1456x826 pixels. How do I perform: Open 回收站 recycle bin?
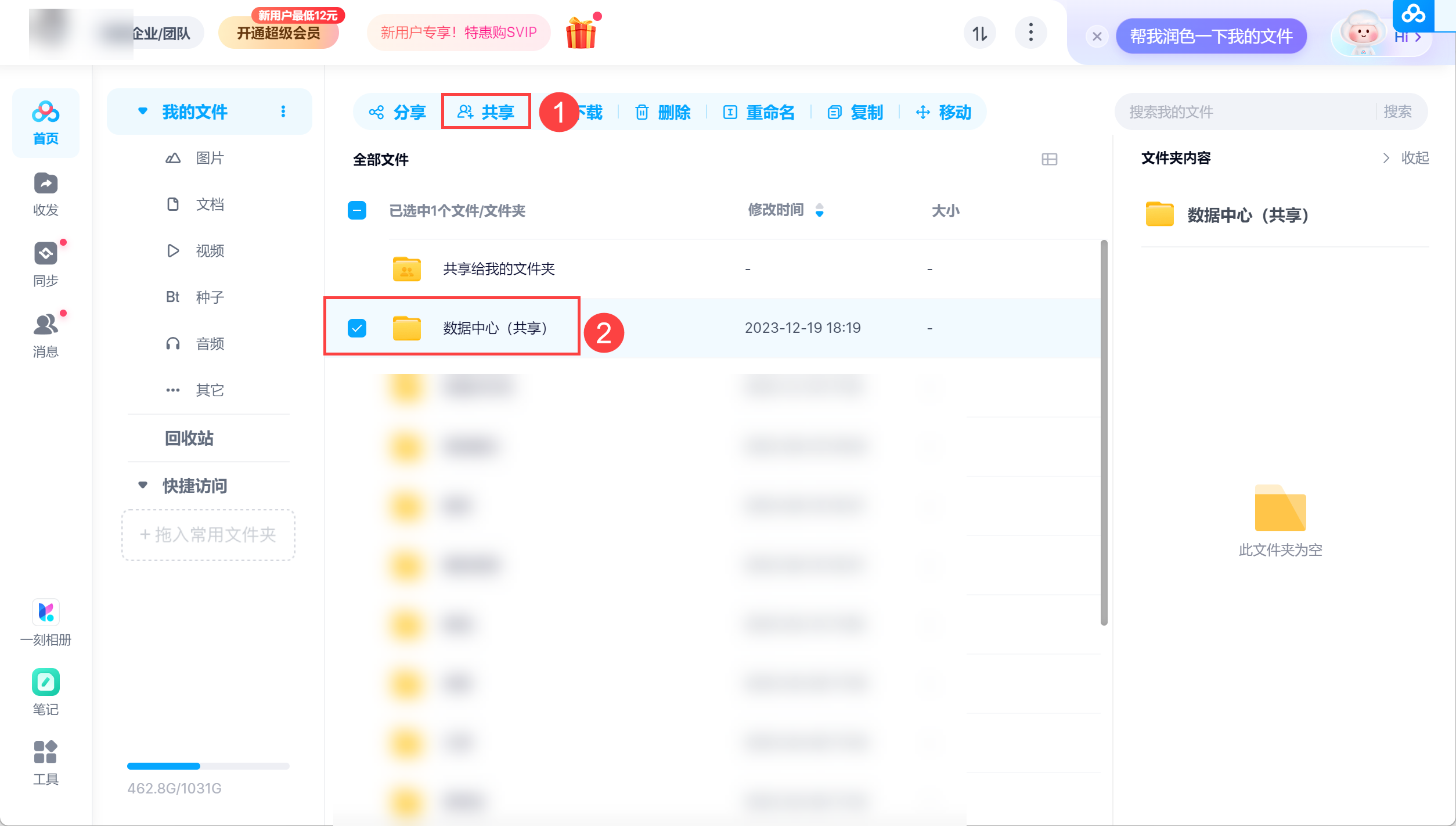pos(189,438)
